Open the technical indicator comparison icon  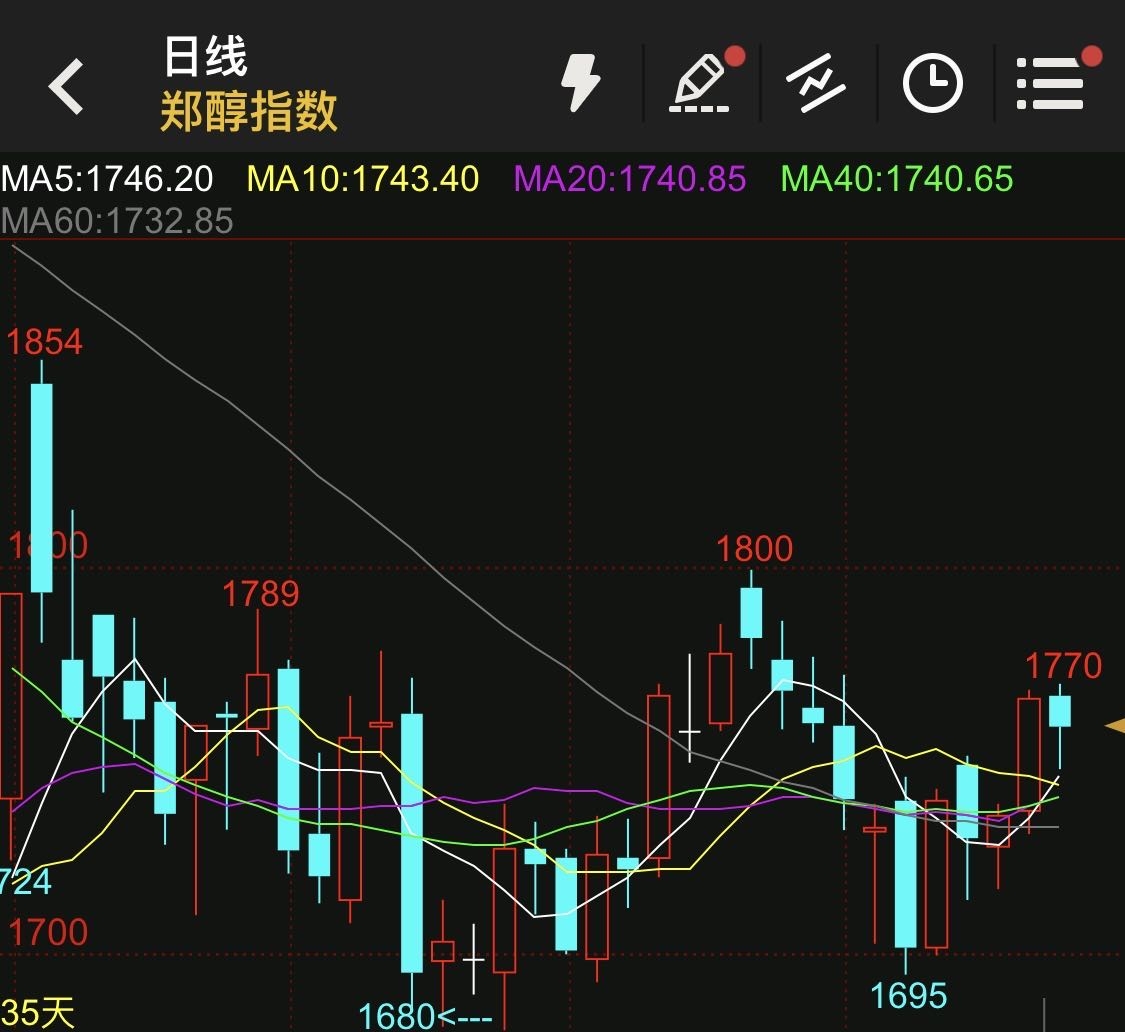(815, 82)
